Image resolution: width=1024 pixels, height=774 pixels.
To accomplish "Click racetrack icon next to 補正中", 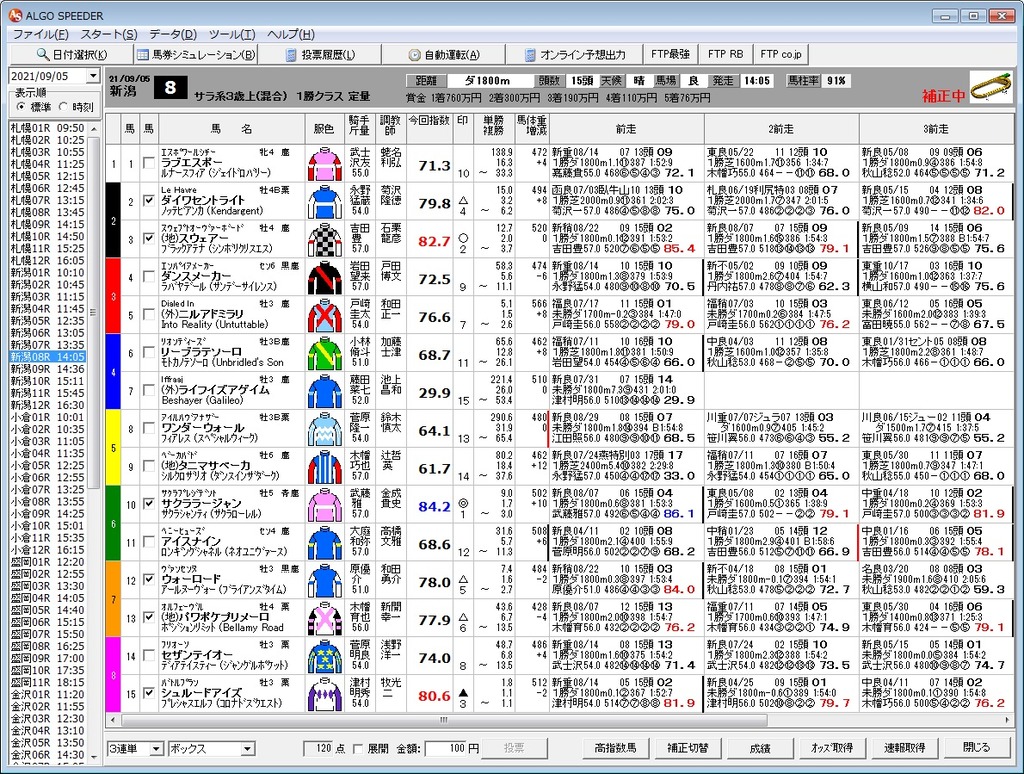I will tap(990, 89).
